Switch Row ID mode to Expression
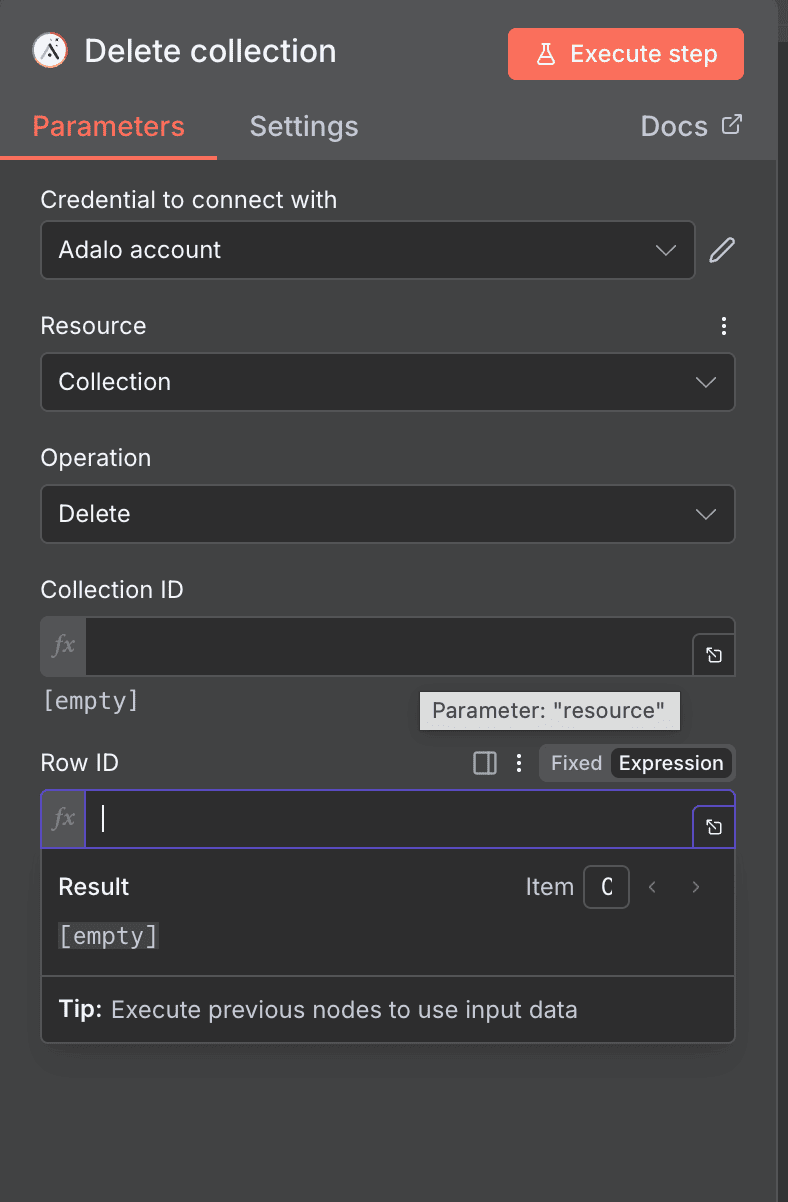788x1202 pixels. 671,762
